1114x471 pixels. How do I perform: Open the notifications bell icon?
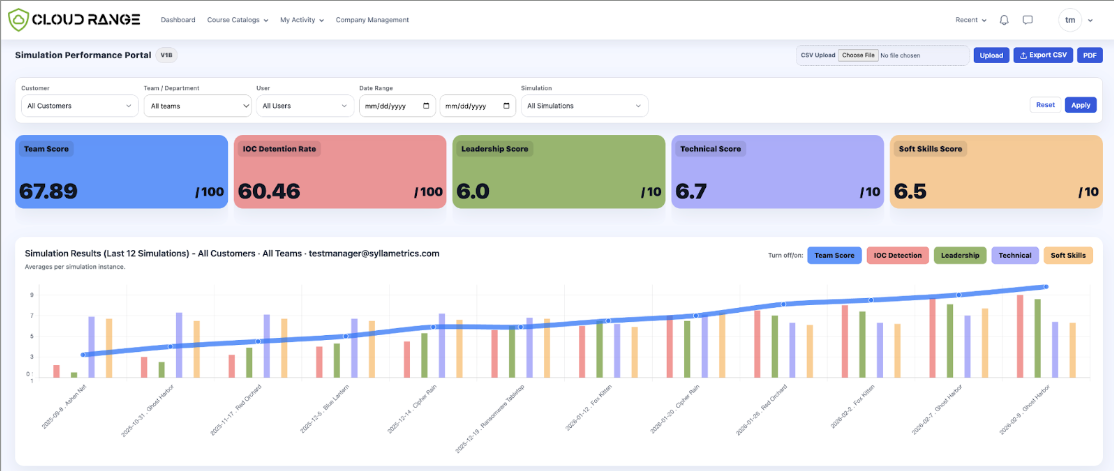1004,20
